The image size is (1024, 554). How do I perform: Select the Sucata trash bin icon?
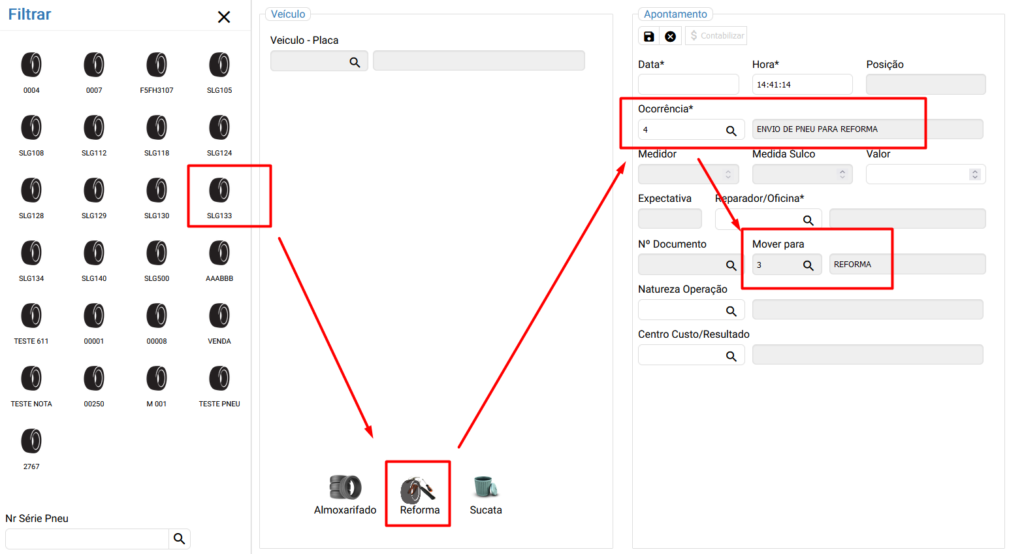(x=485, y=487)
